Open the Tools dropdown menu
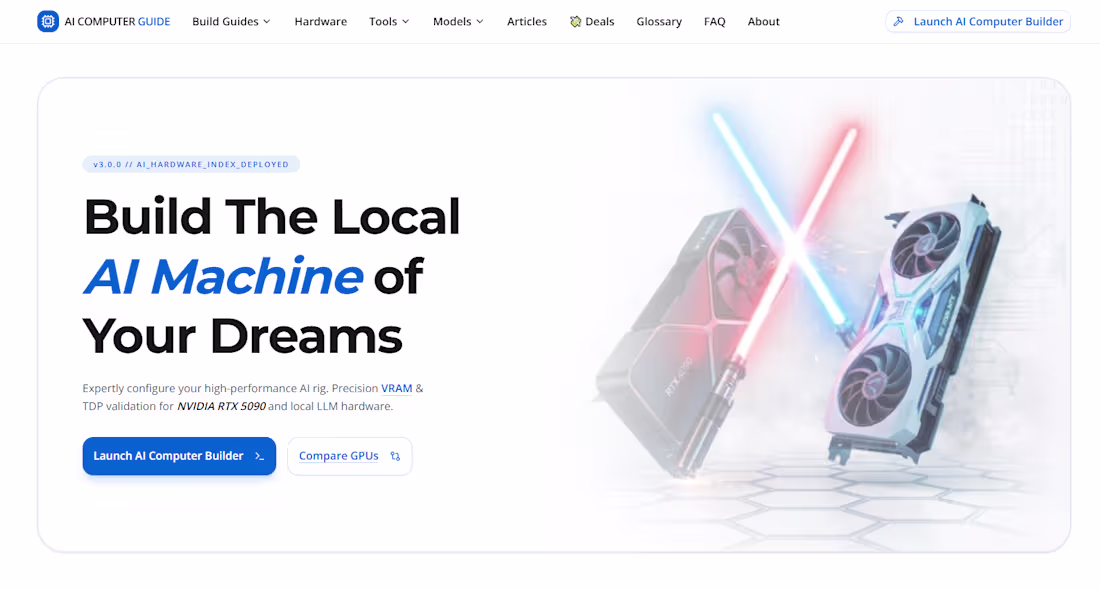The width and height of the screenshot is (1100, 589). point(389,22)
